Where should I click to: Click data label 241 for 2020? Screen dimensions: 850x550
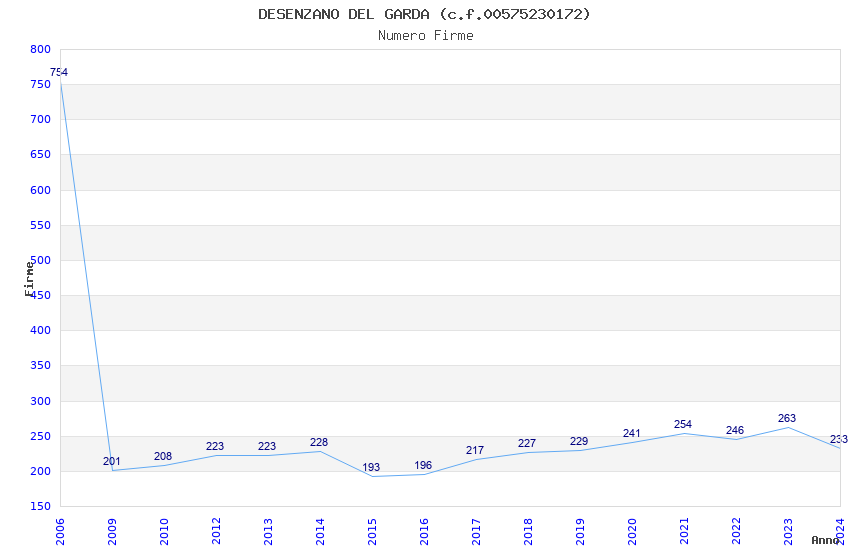tap(632, 433)
